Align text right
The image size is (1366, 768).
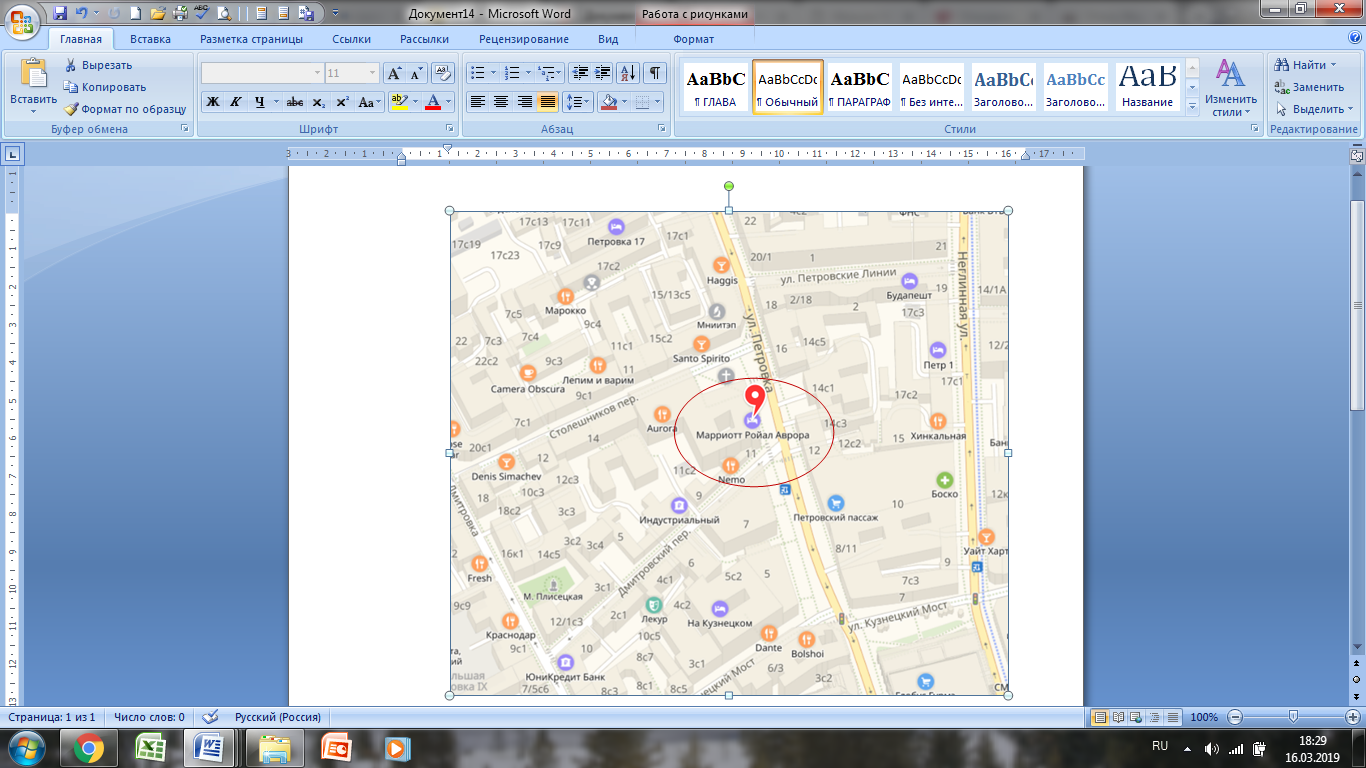coord(524,102)
